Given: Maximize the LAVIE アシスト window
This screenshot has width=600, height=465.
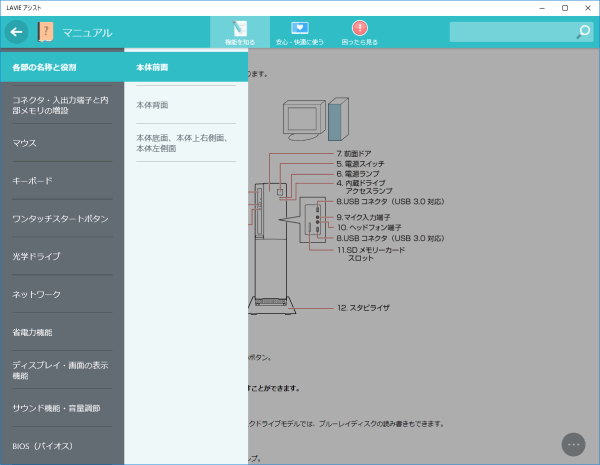Looking at the screenshot, I should click(565, 8).
